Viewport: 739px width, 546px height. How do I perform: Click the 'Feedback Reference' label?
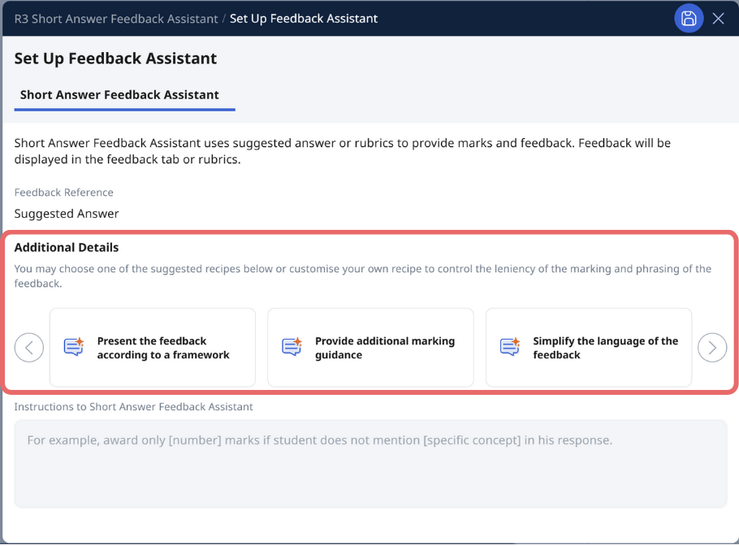click(x=64, y=192)
